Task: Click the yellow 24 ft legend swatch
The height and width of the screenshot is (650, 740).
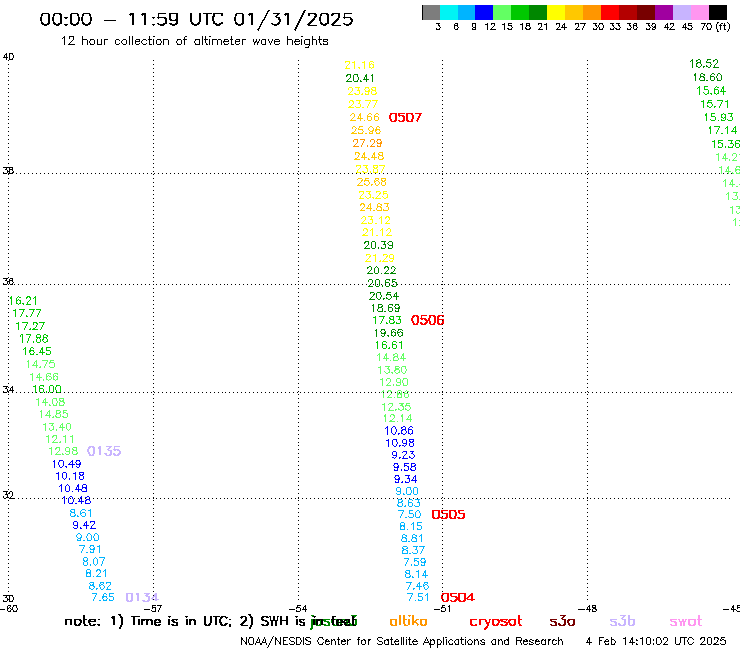Action: 556,13
